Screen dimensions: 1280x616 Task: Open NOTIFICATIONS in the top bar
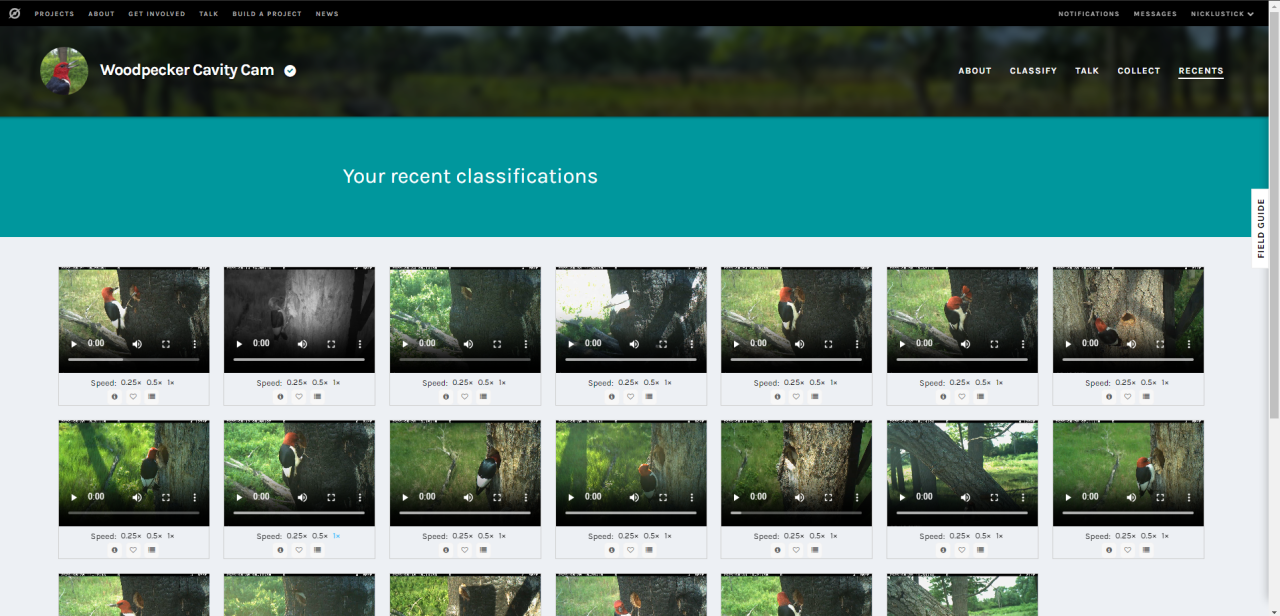(1089, 14)
